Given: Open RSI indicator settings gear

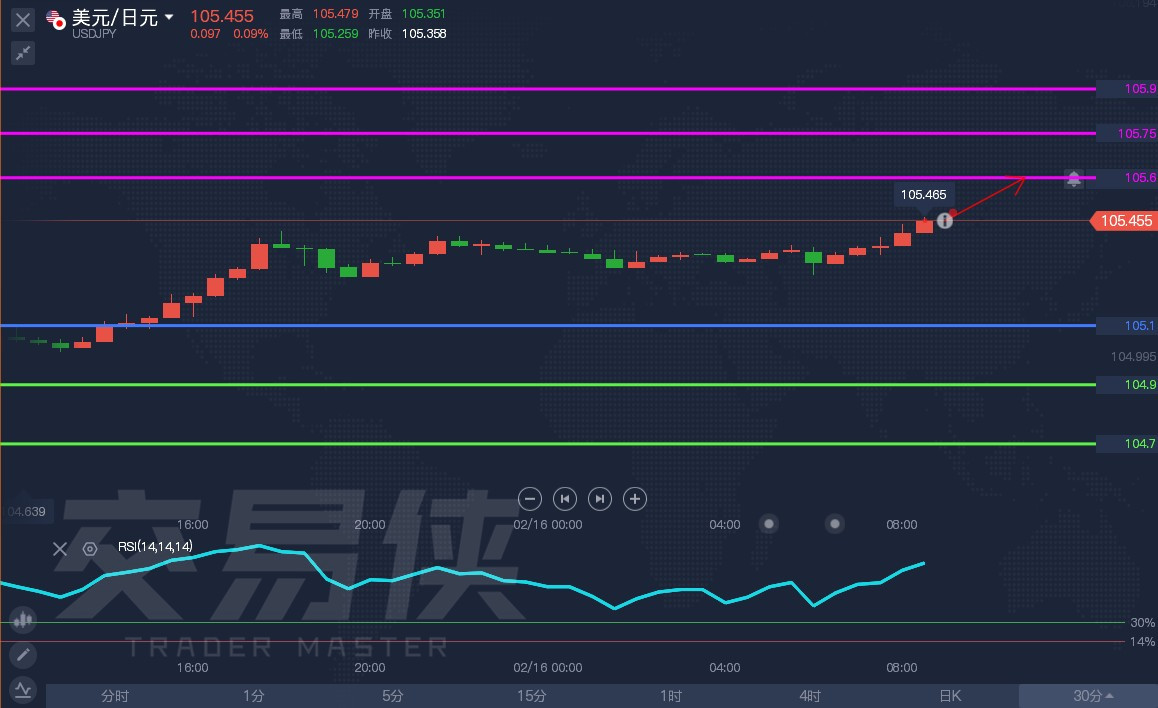Looking at the screenshot, I should [x=90, y=549].
